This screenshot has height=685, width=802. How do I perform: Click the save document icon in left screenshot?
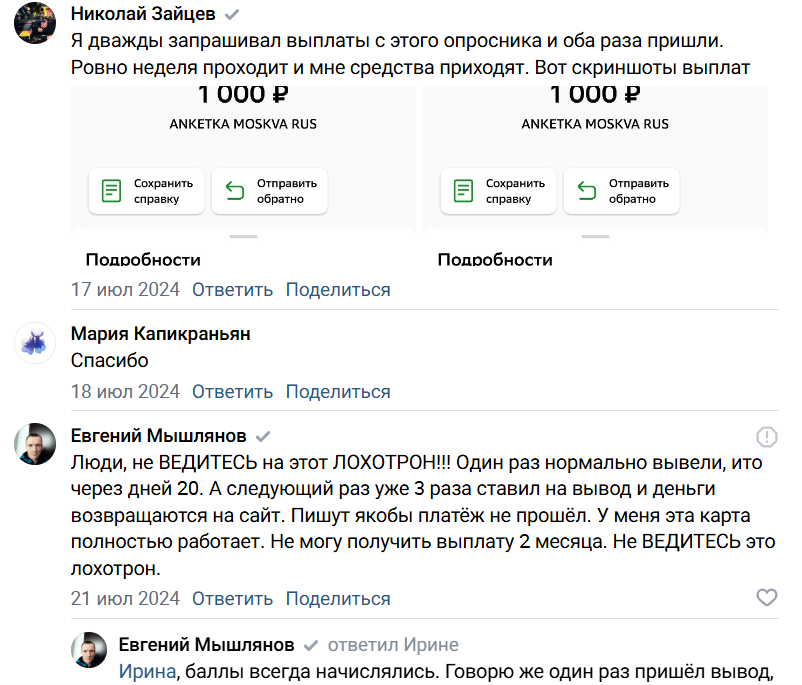112,190
